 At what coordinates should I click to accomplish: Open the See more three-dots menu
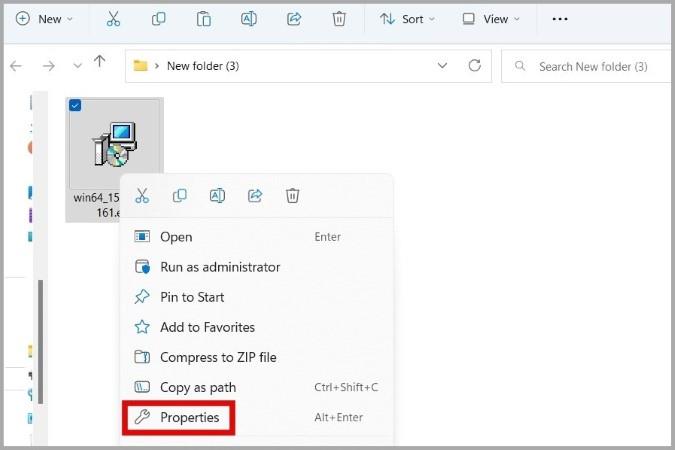pos(560,19)
